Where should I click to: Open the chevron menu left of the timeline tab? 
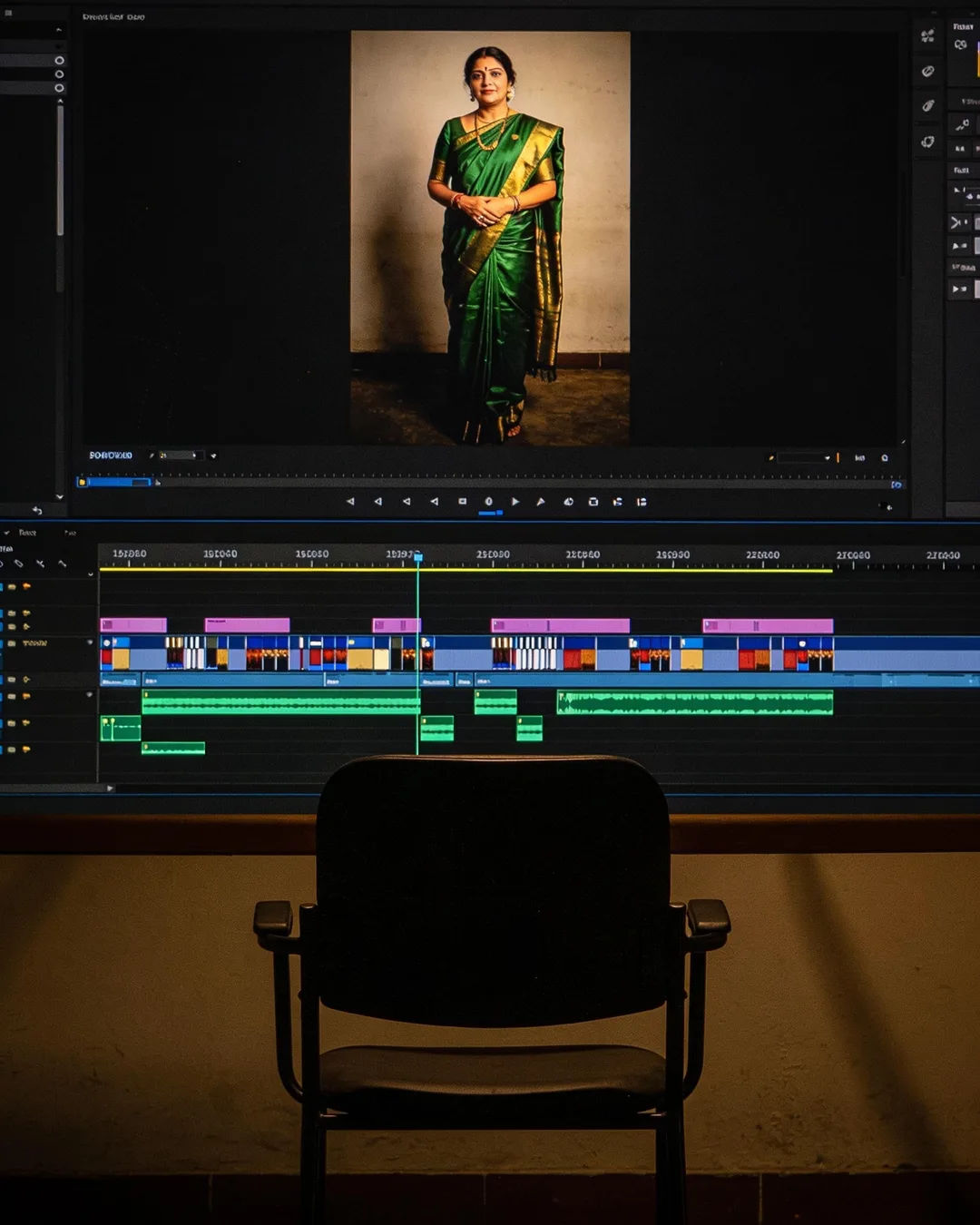coord(7,533)
